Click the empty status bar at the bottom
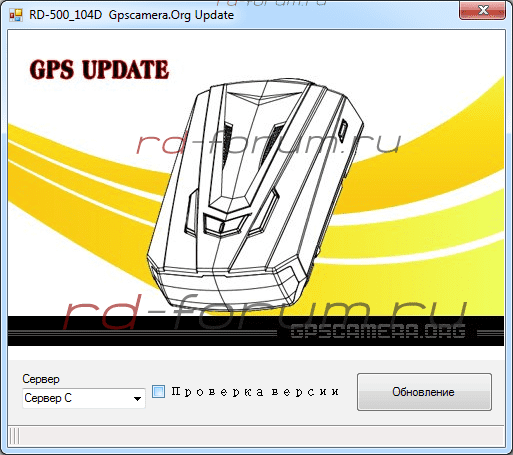513x455 pixels. [256, 436]
